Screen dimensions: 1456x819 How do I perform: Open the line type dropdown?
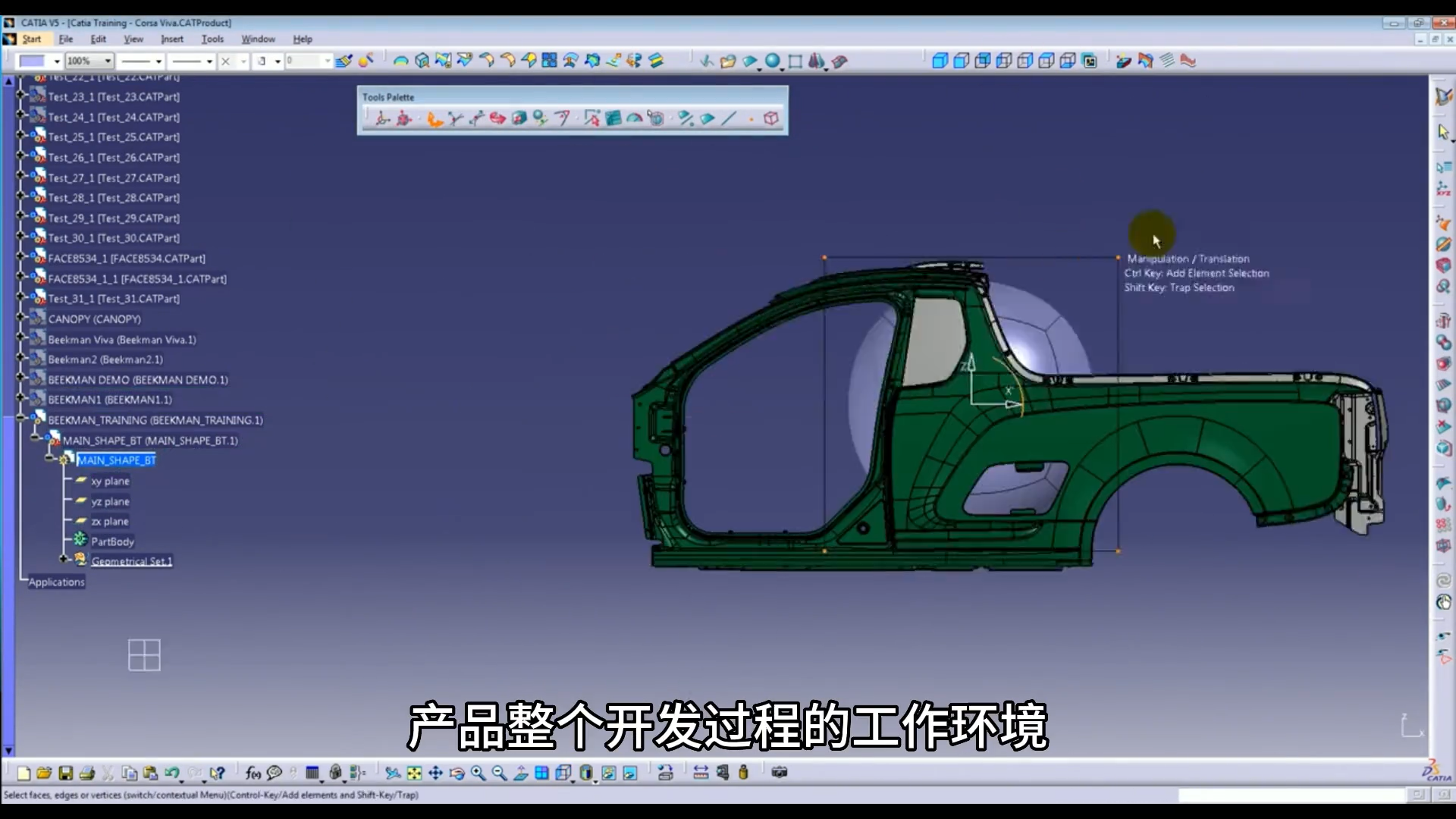[209, 61]
